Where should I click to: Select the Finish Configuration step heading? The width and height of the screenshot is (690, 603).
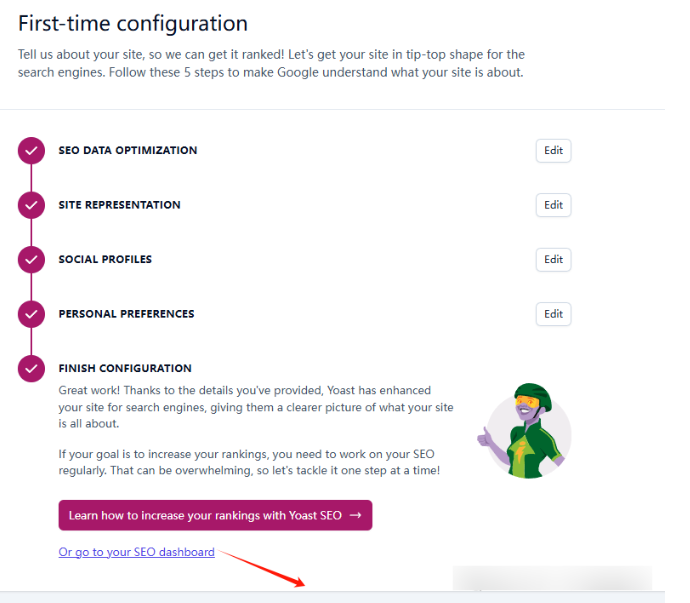point(125,368)
